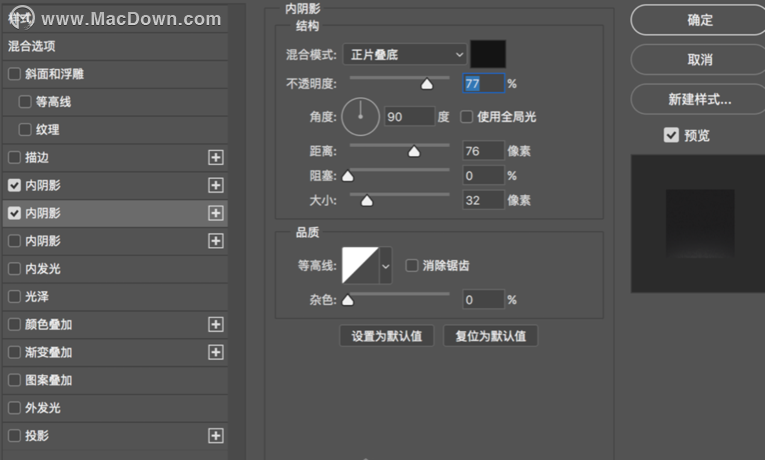
Task: Open contour picker dropdown arrow
Action: (385, 266)
